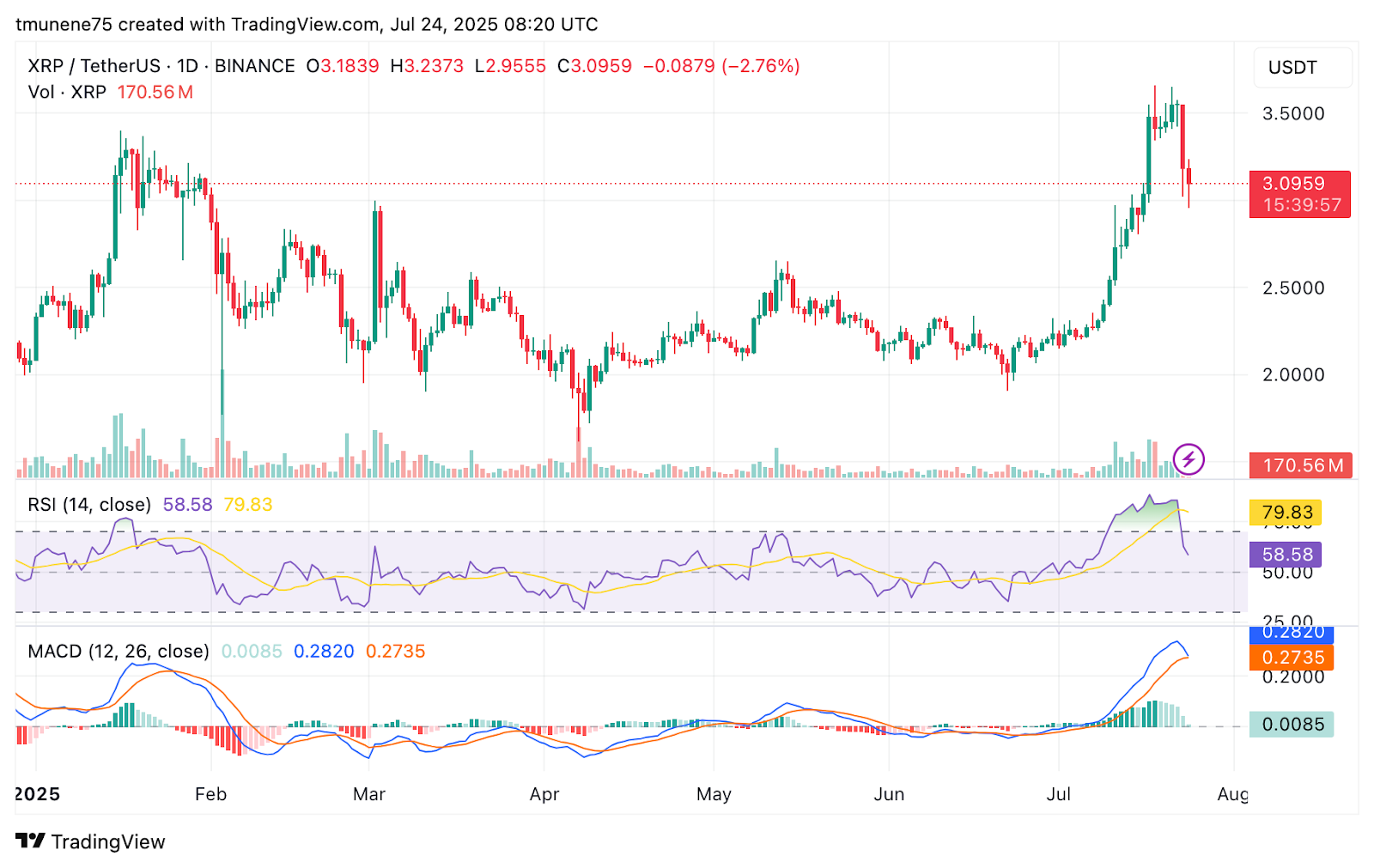1374x868 pixels.
Task: Click the TradingView wordmark text
Action: 108,841
